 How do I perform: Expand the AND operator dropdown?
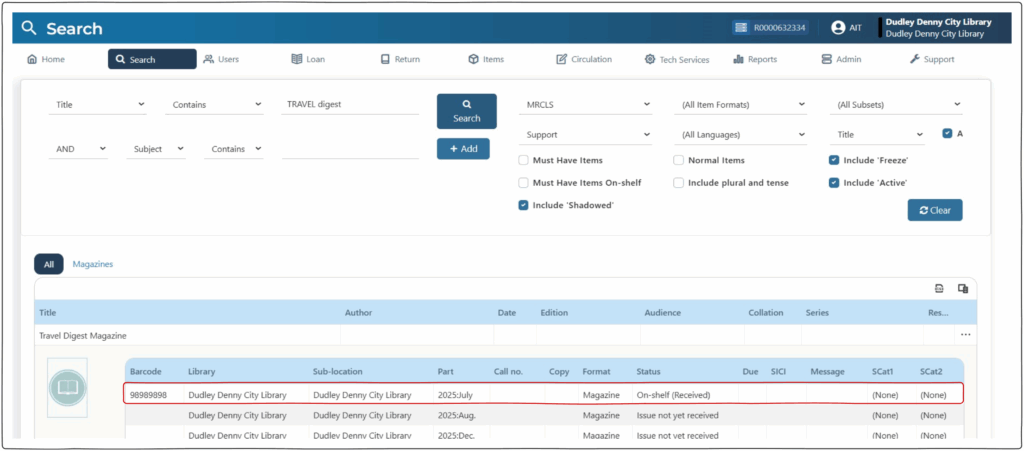click(78, 149)
